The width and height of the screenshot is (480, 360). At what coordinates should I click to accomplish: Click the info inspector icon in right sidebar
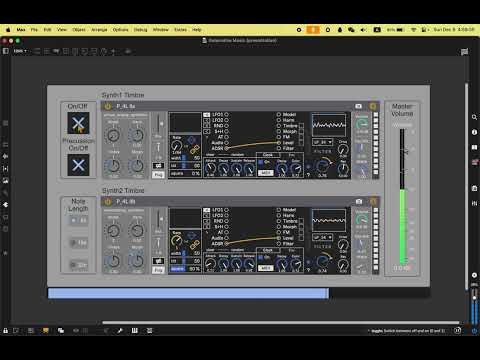pyautogui.click(x=474, y=132)
